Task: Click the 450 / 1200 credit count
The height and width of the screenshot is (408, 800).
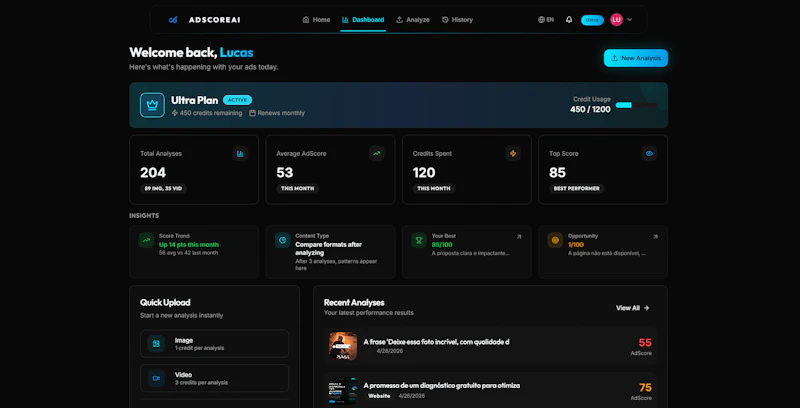Action: [590, 109]
